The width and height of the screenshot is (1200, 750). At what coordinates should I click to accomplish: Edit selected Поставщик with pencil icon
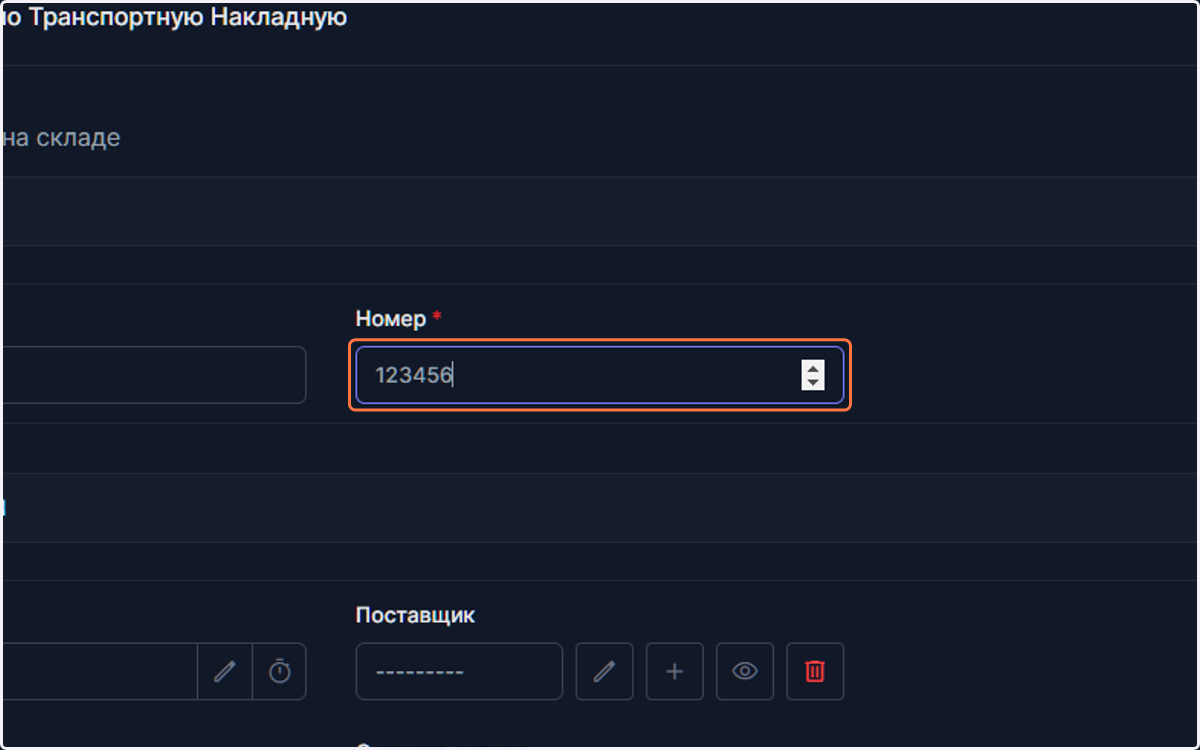604,671
